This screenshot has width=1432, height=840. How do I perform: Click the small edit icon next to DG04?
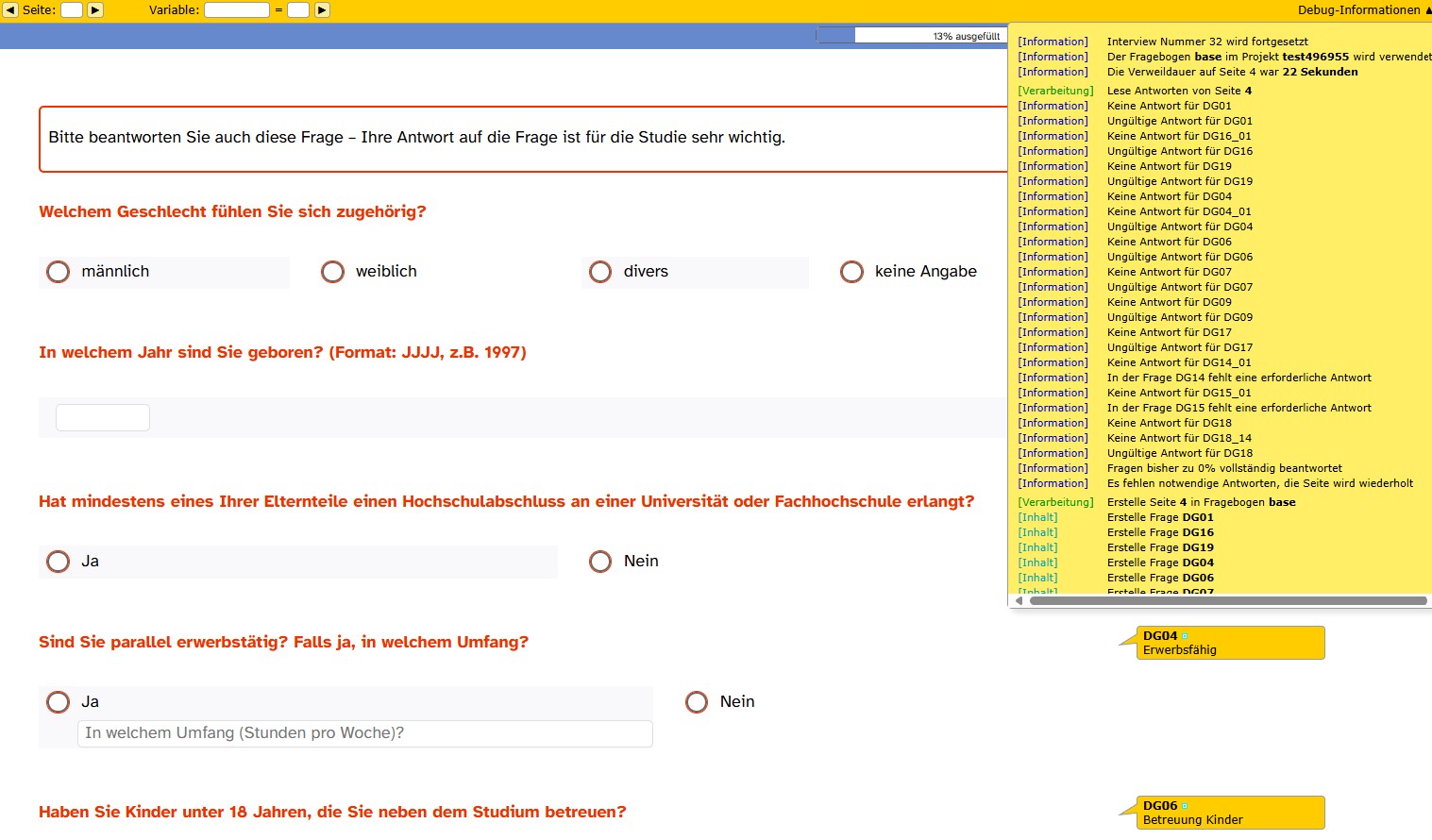click(1185, 636)
